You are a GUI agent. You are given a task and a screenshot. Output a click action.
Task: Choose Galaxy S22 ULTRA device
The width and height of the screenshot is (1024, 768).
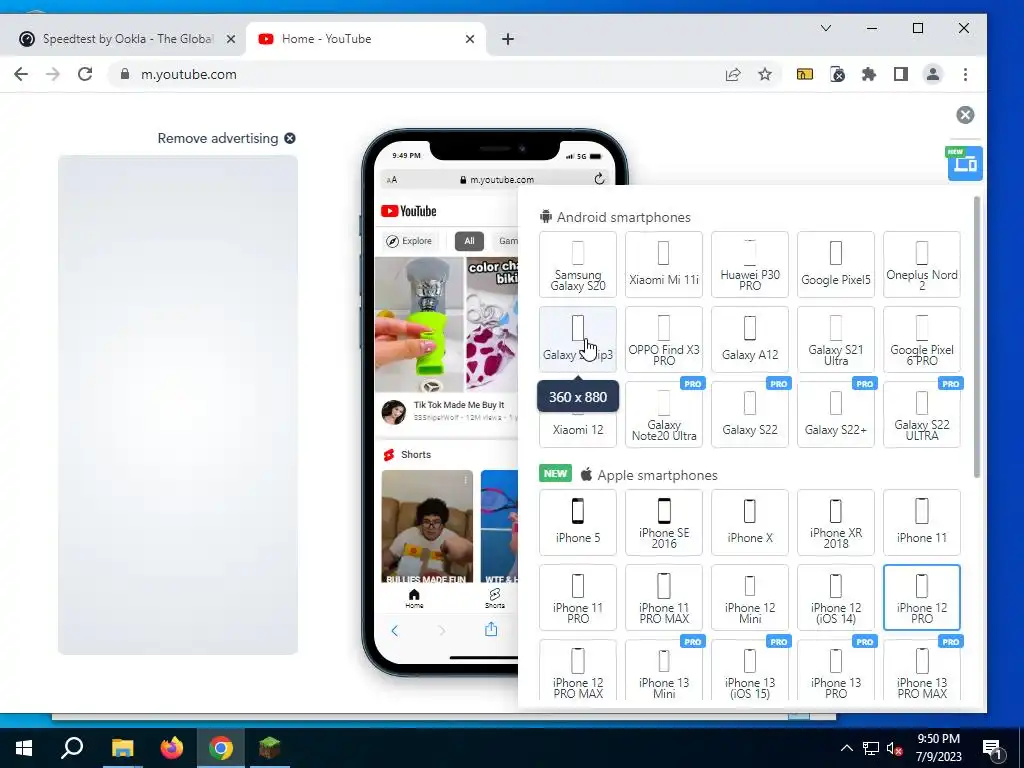point(921,415)
